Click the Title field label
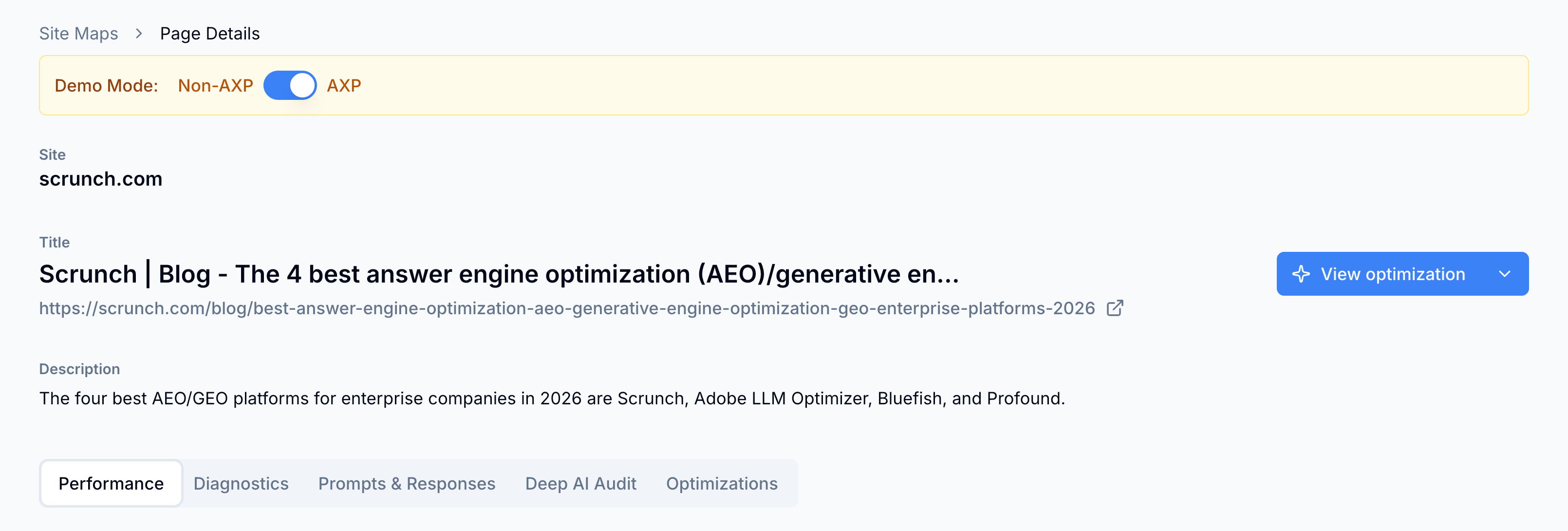Viewport: 1568px width, 531px height. [55, 243]
